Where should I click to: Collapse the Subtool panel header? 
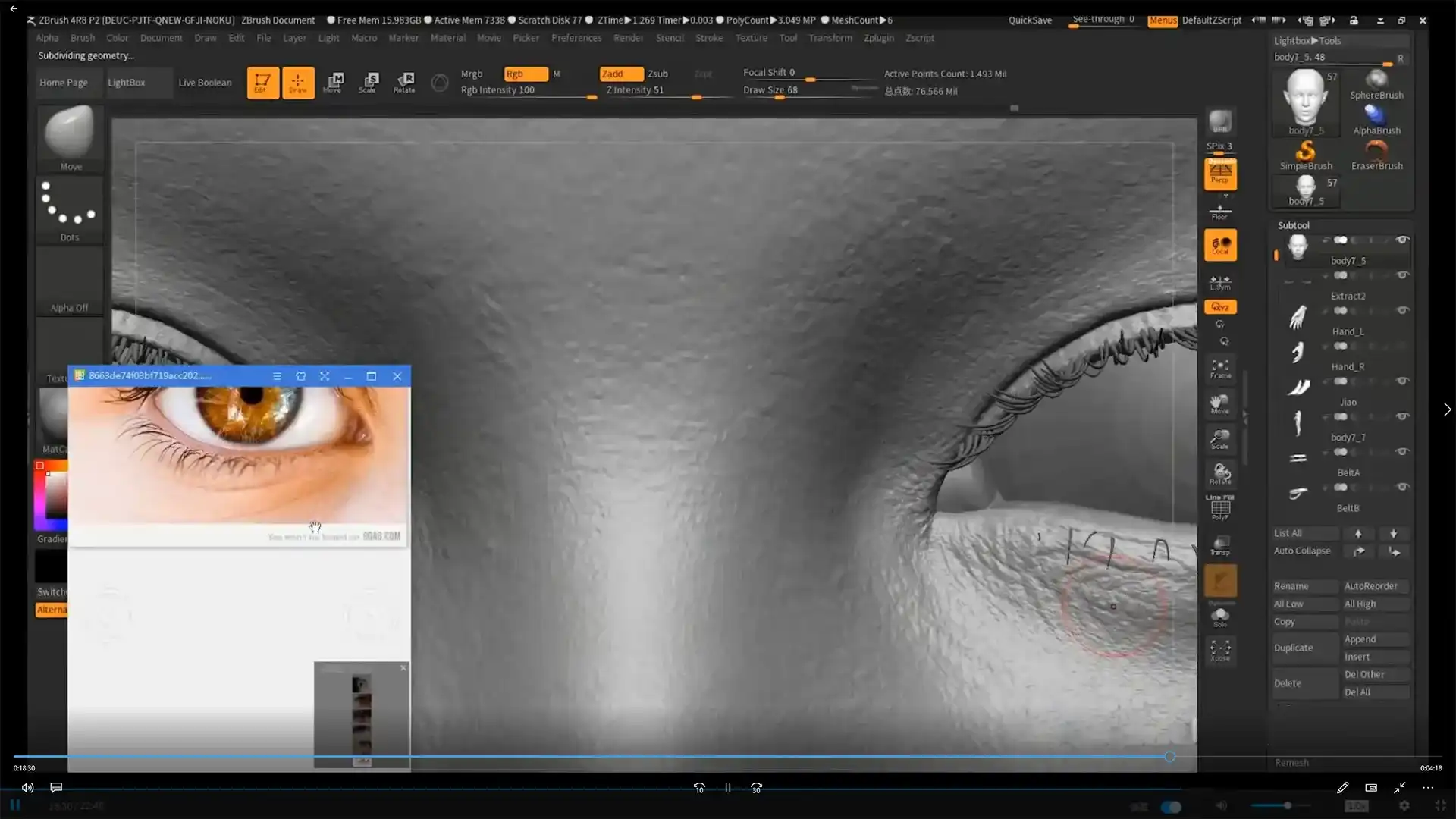(x=1293, y=225)
